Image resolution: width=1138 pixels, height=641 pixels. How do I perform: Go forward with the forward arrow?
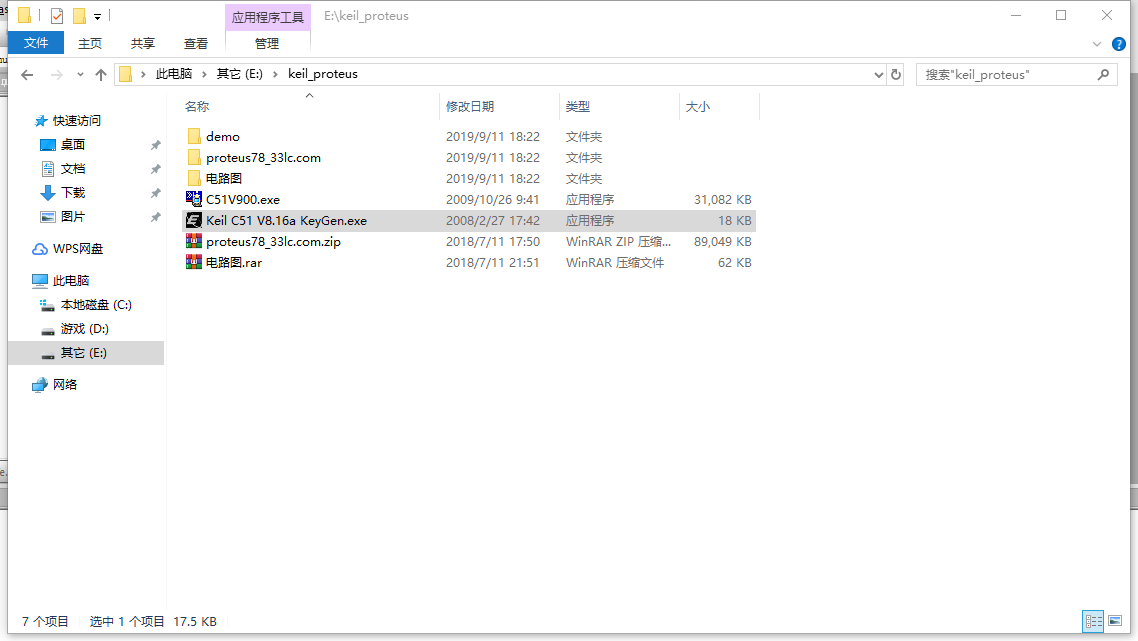click(57, 74)
